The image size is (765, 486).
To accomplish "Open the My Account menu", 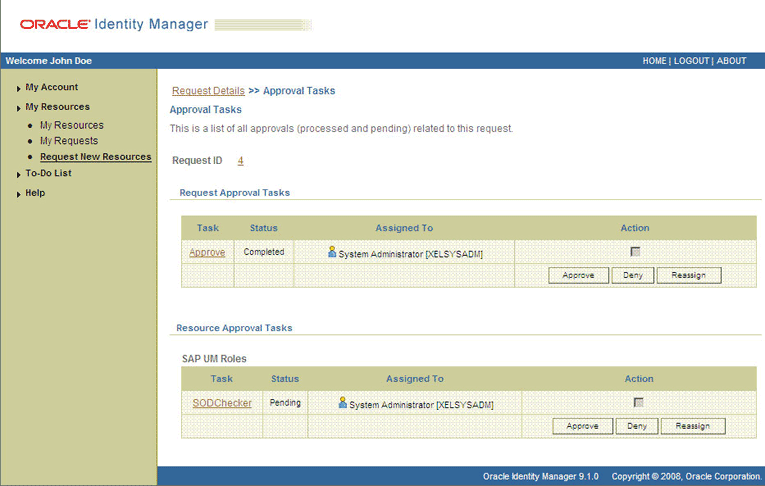I will (52, 87).
